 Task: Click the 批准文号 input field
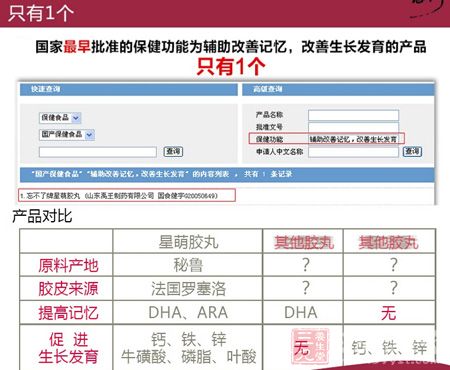[x=353, y=127]
